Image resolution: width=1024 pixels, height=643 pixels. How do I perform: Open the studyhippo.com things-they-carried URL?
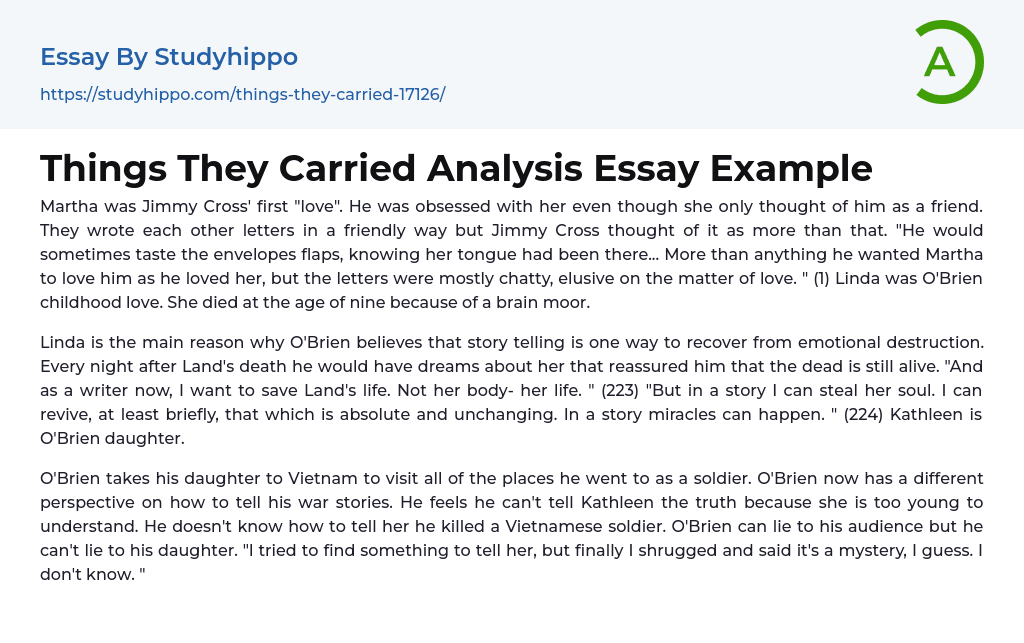click(242, 94)
